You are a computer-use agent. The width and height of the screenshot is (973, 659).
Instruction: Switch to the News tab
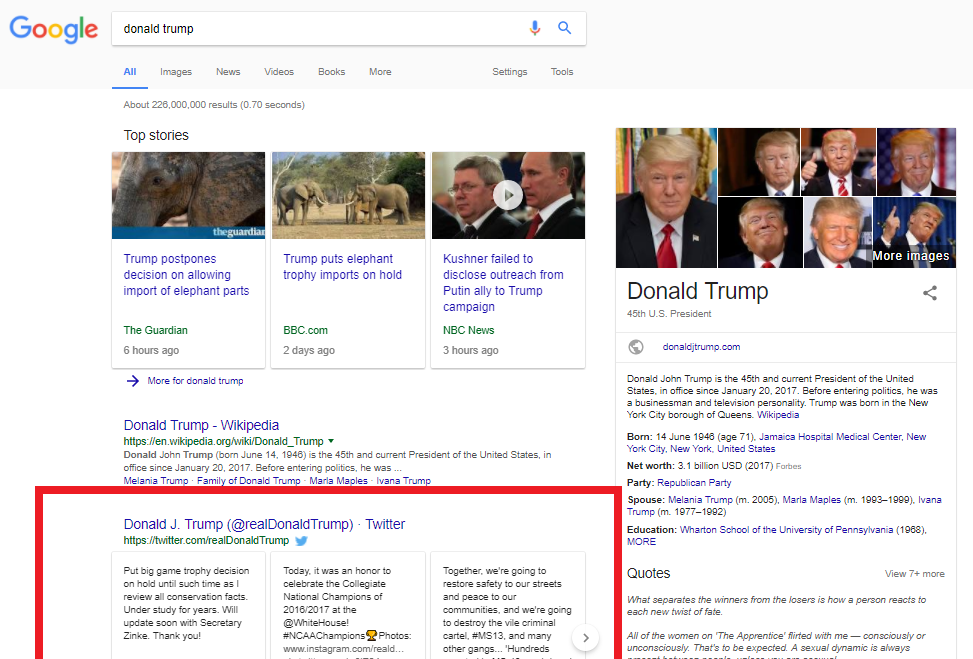pos(228,72)
